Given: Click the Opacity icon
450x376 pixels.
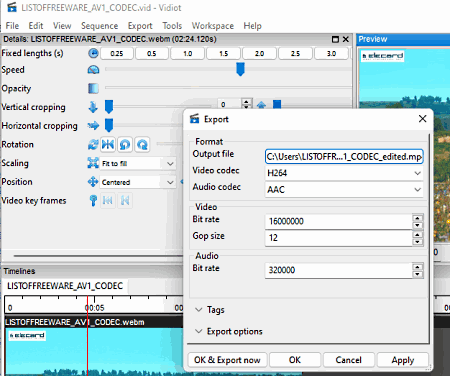Looking at the screenshot, I should [93, 88].
